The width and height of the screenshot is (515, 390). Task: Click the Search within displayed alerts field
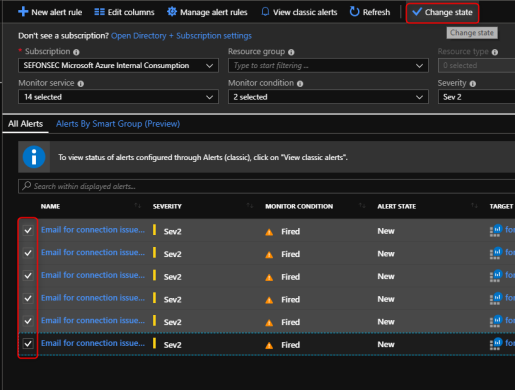coord(267,186)
